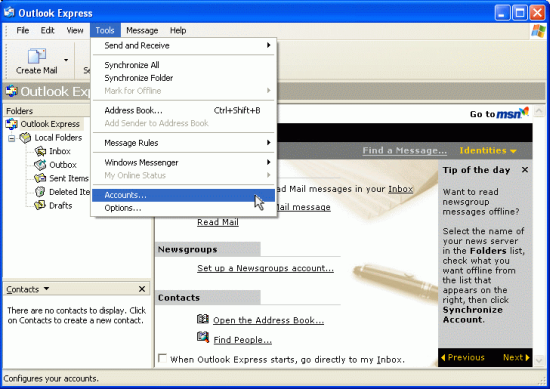Enable go directly to my Inbox checkbox

click(x=162, y=358)
